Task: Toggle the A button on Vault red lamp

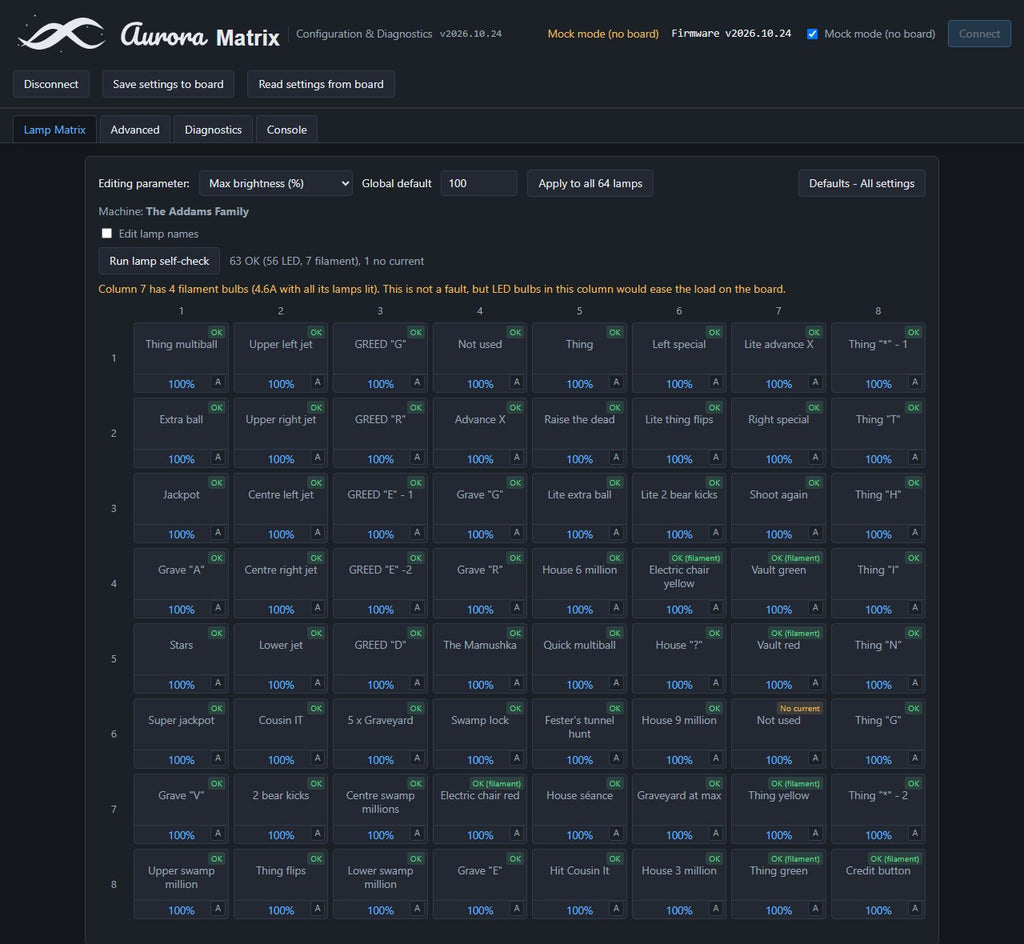Action: click(x=815, y=682)
